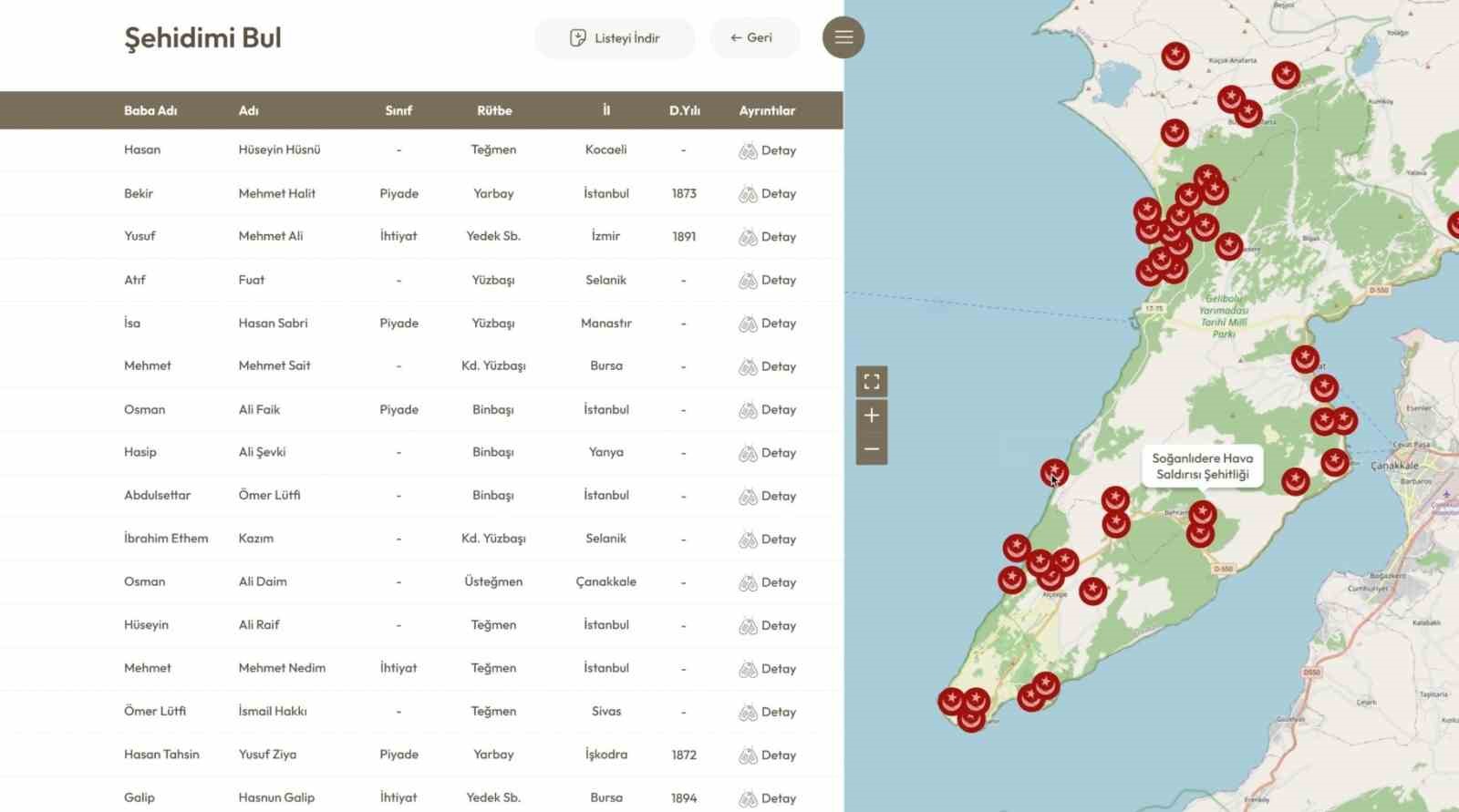Toggle fullscreen map view
The width and height of the screenshot is (1459, 812).
(872, 381)
